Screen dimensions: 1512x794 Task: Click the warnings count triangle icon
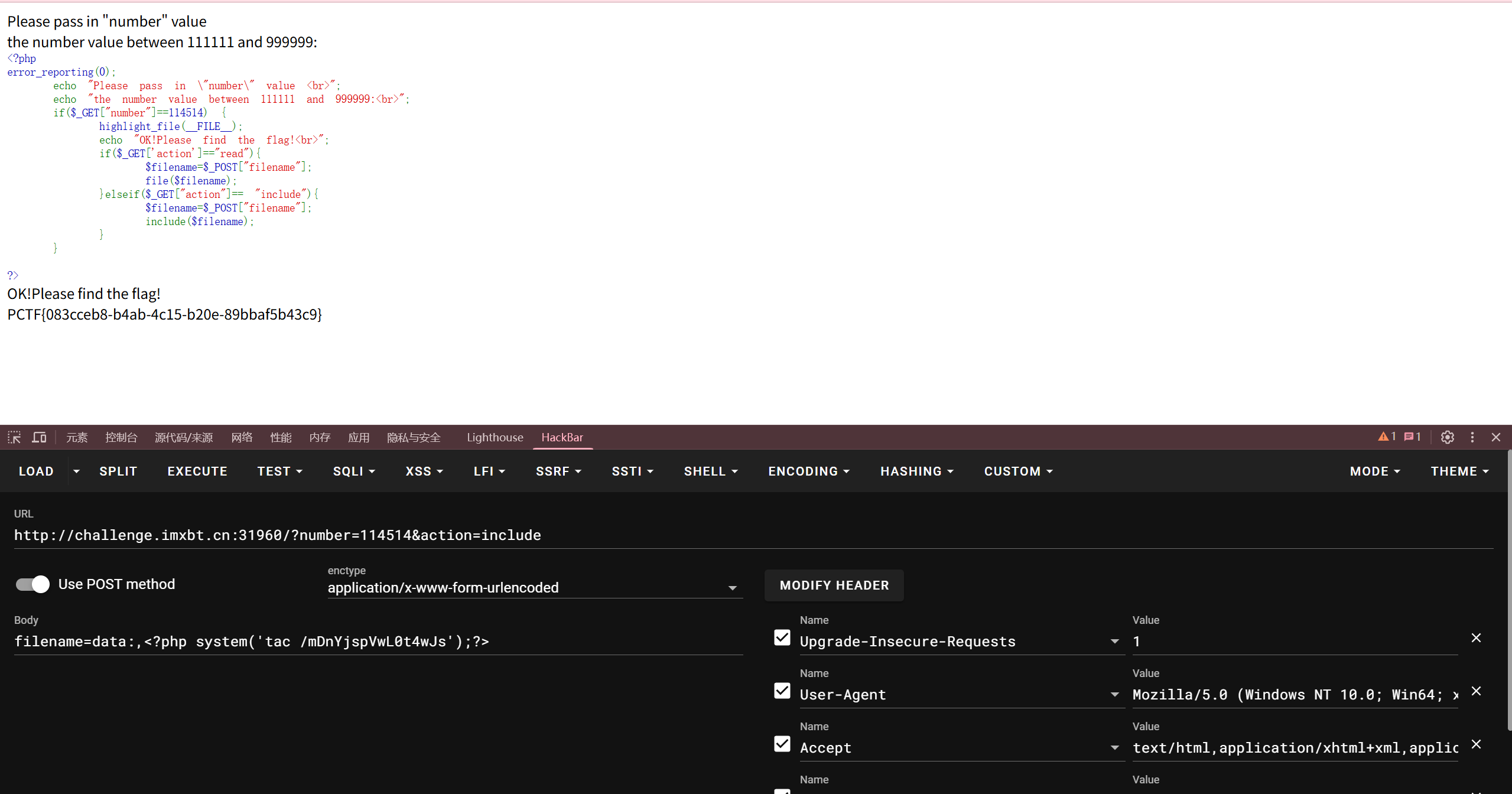pos(1383,437)
